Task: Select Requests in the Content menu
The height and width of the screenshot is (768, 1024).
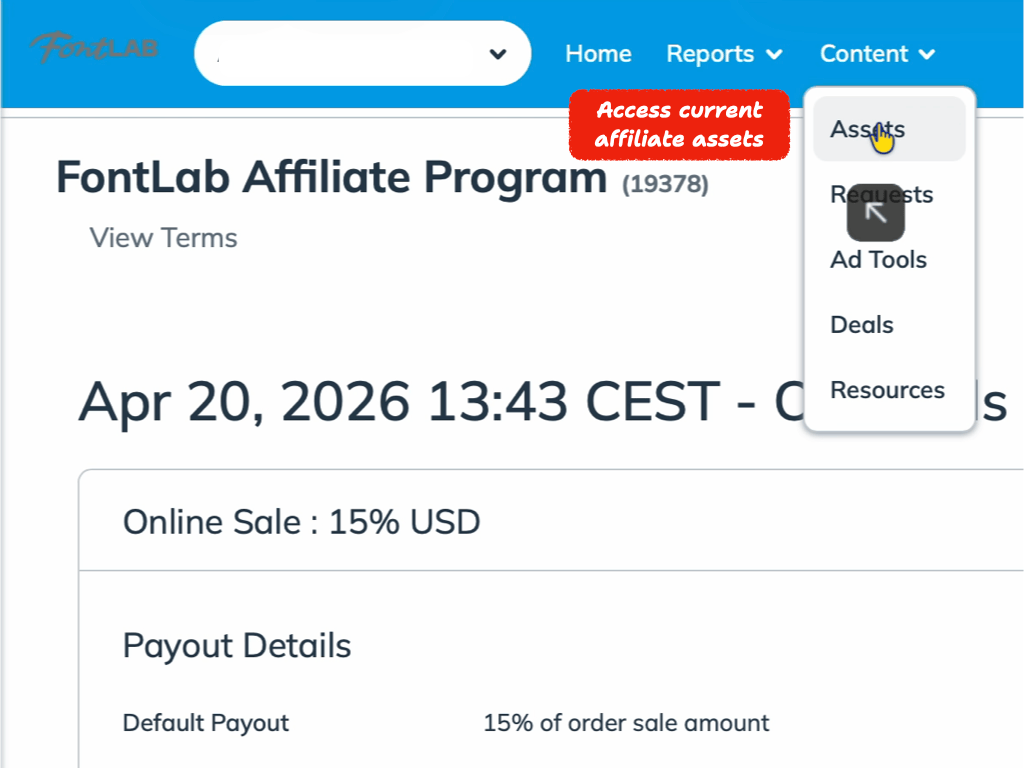Action: tap(881, 194)
